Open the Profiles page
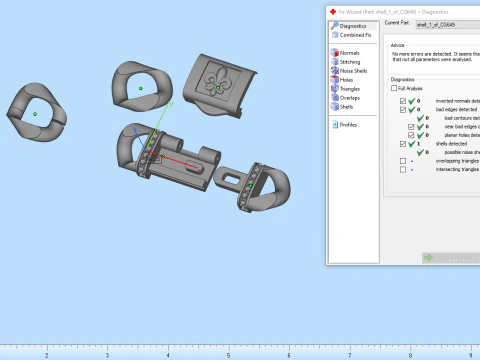Screen dimensions: 480x360 point(345,125)
